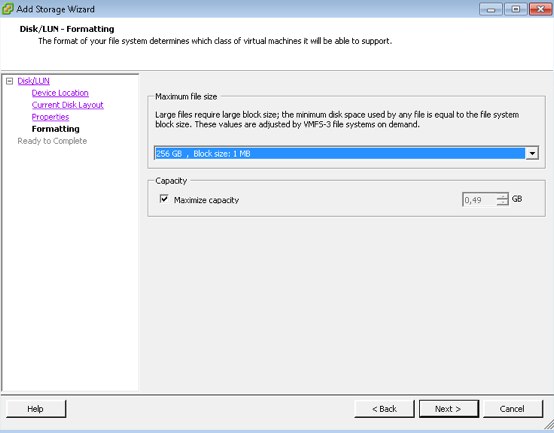Go to the Device Location step
The image size is (554, 433).
(x=60, y=93)
